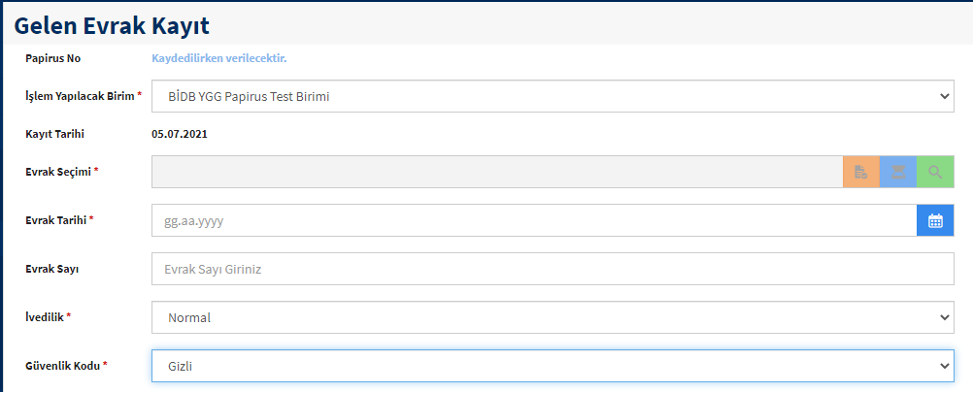This screenshot has height=393, width=974.
Task: Click the İvedilik label
Action: point(48,317)
